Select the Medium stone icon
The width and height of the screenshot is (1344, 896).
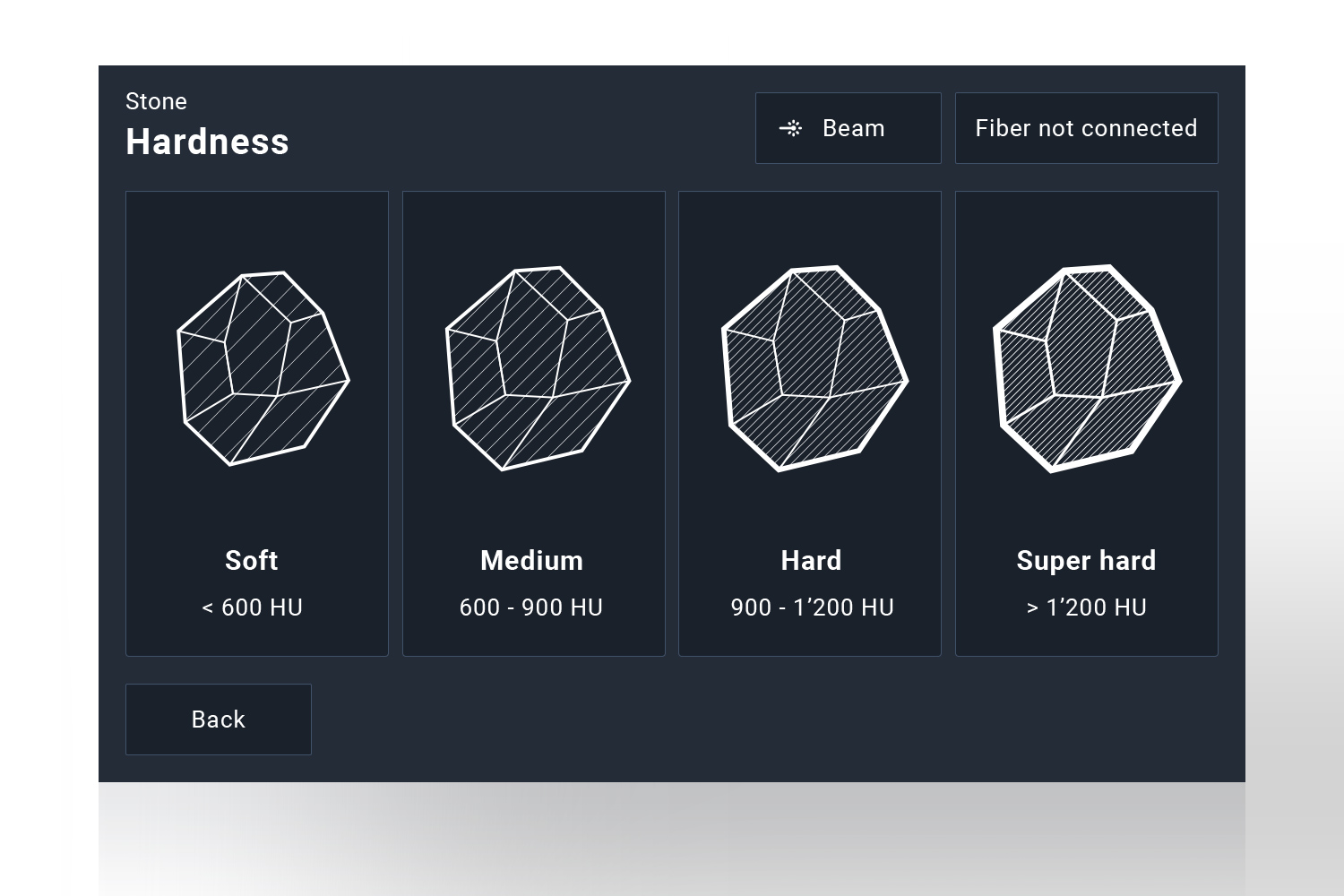coord(538,368)
